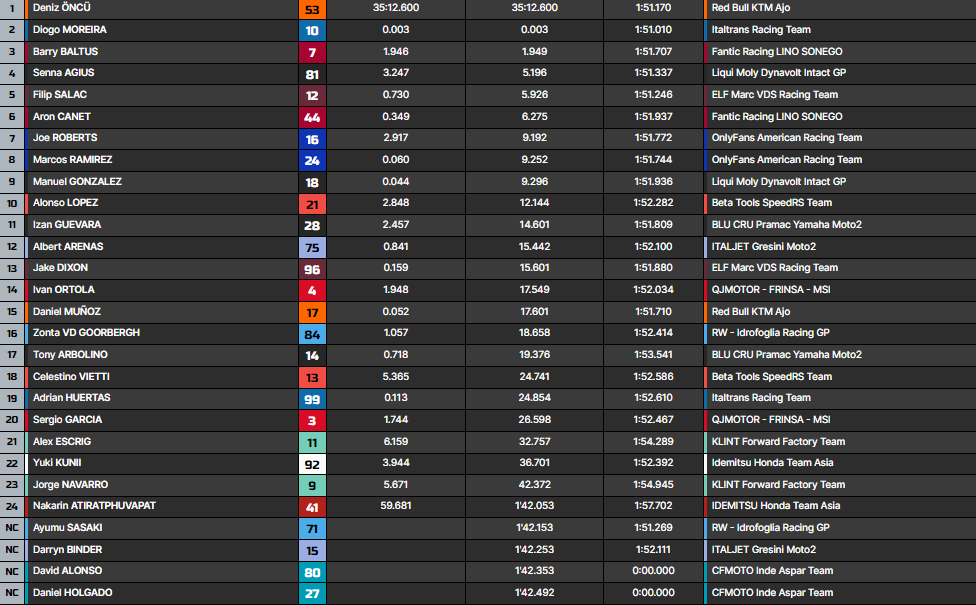Select David Alonso's number 80 badge

tap(312, 571)
